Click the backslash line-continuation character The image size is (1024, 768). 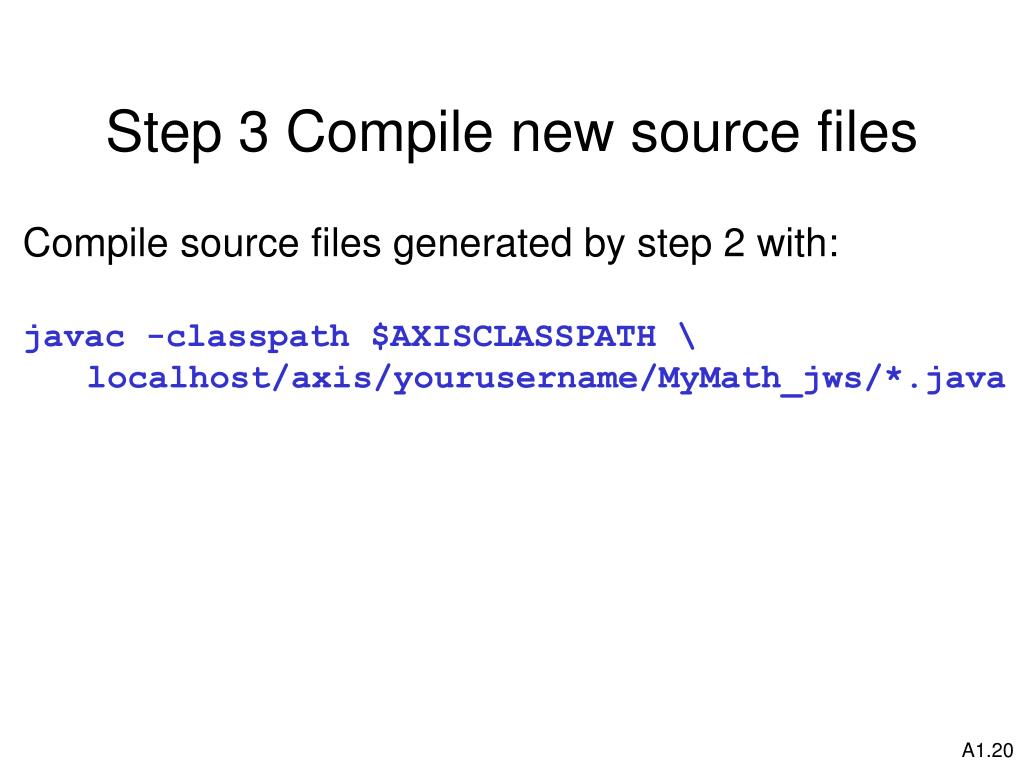[687, 336]
